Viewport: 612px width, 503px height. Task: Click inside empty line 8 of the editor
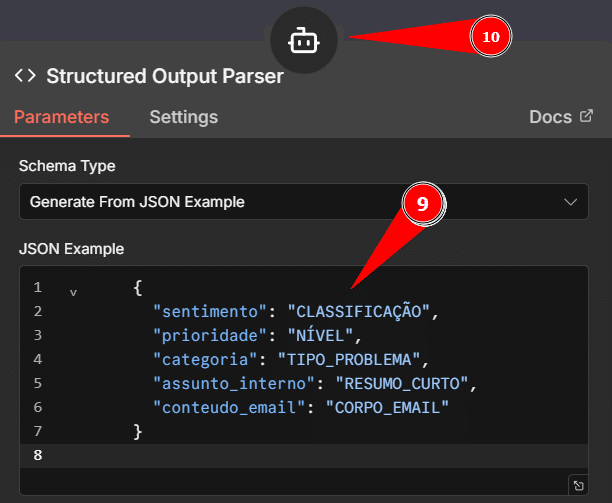click(x=304, y=455)
